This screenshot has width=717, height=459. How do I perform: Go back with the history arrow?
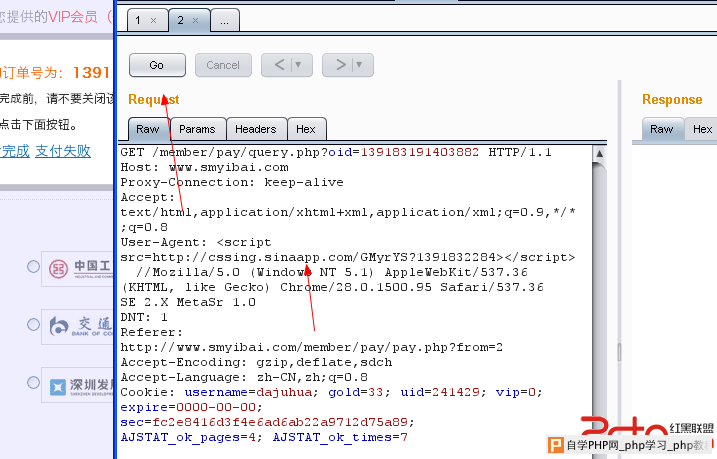coord(279,65)
